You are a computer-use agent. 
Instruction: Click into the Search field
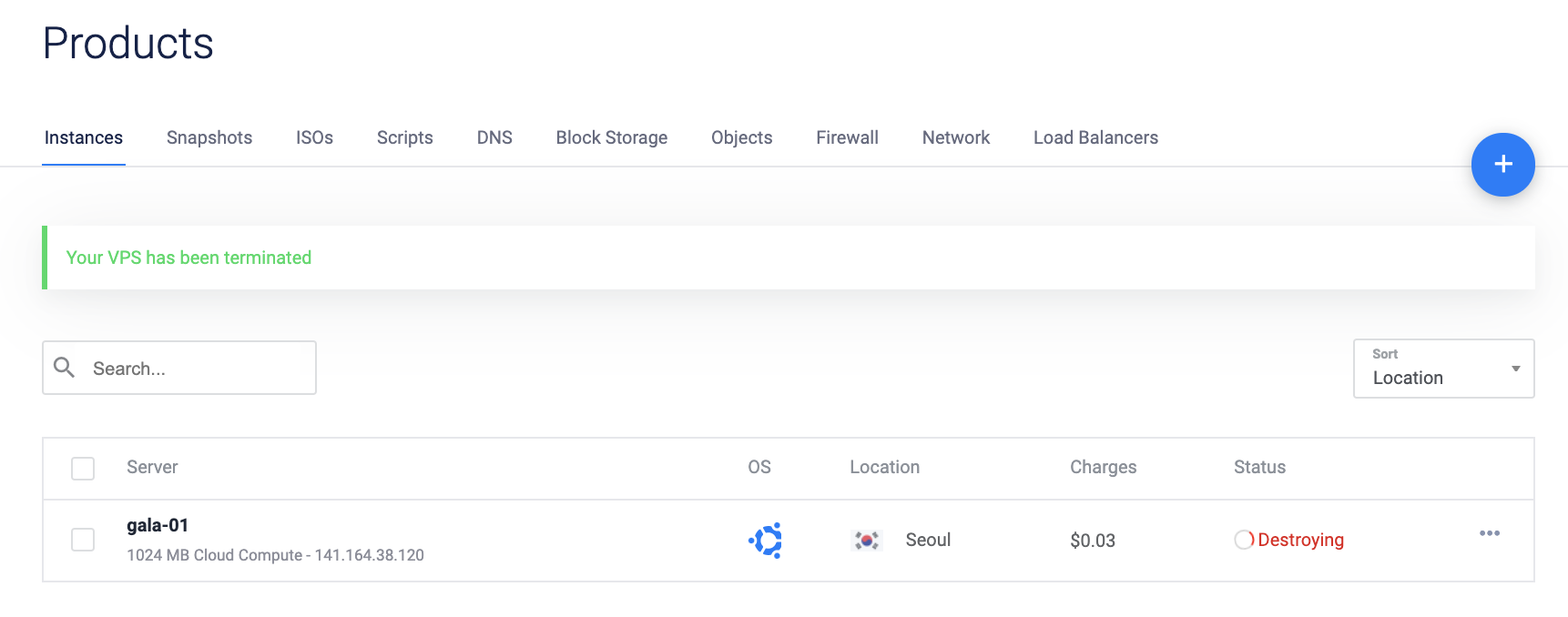196,369
